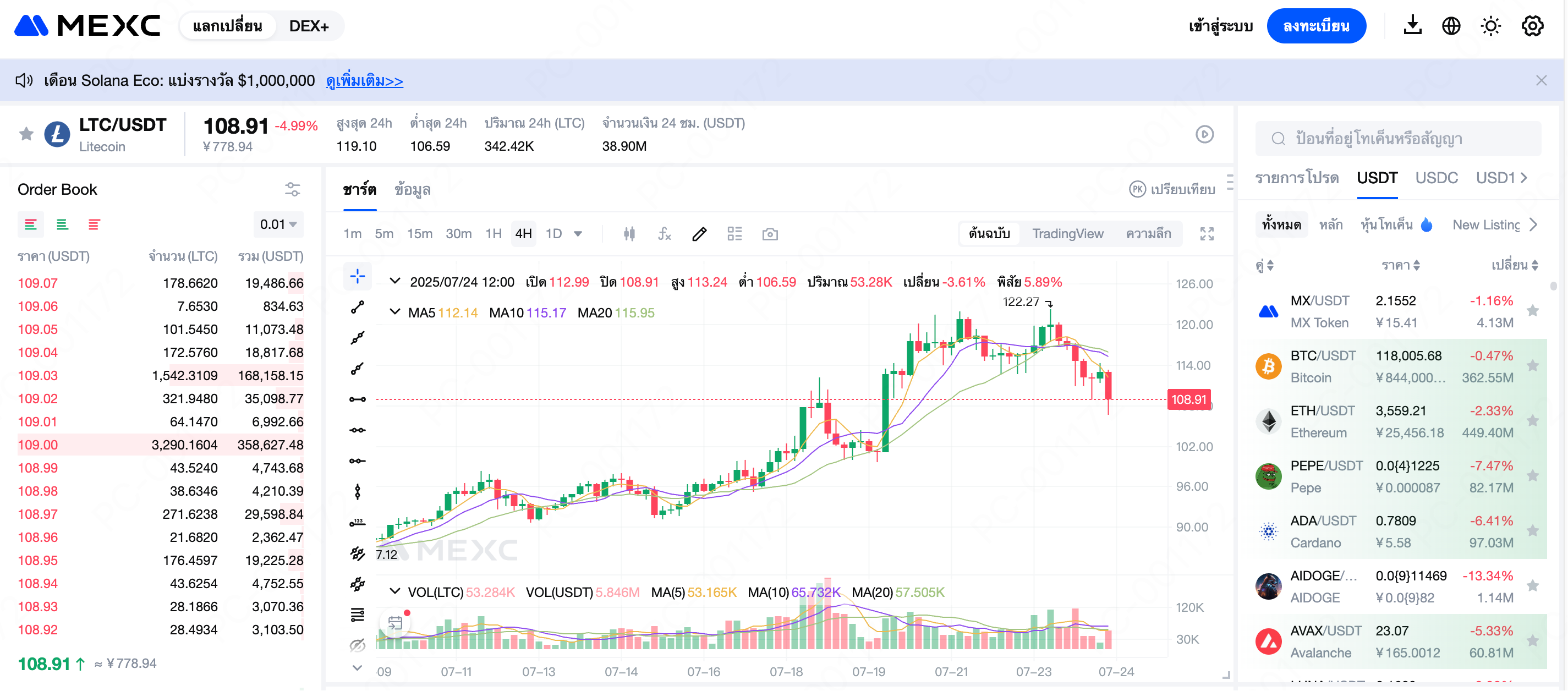Sort market list by เปลี่ยน change

1515,265
